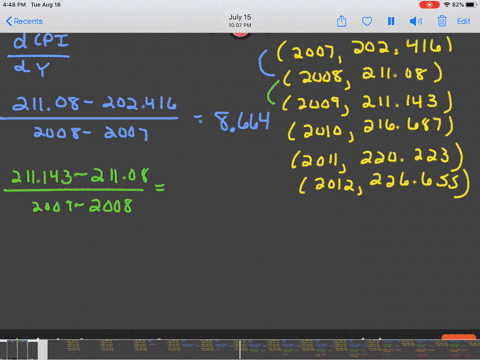This screenshot has width=480, height=360.
Task: Open the Edit mode for this video
Action: click(x=463, y=21)
